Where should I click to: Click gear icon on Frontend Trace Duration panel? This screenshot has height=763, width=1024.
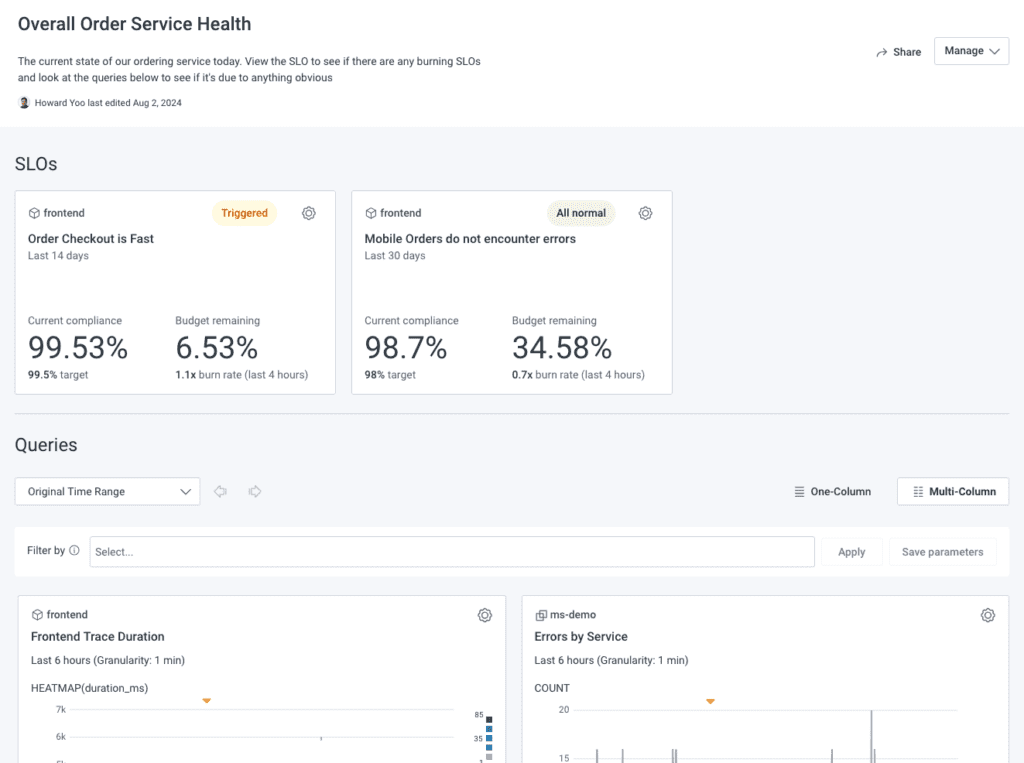point(485,615)
